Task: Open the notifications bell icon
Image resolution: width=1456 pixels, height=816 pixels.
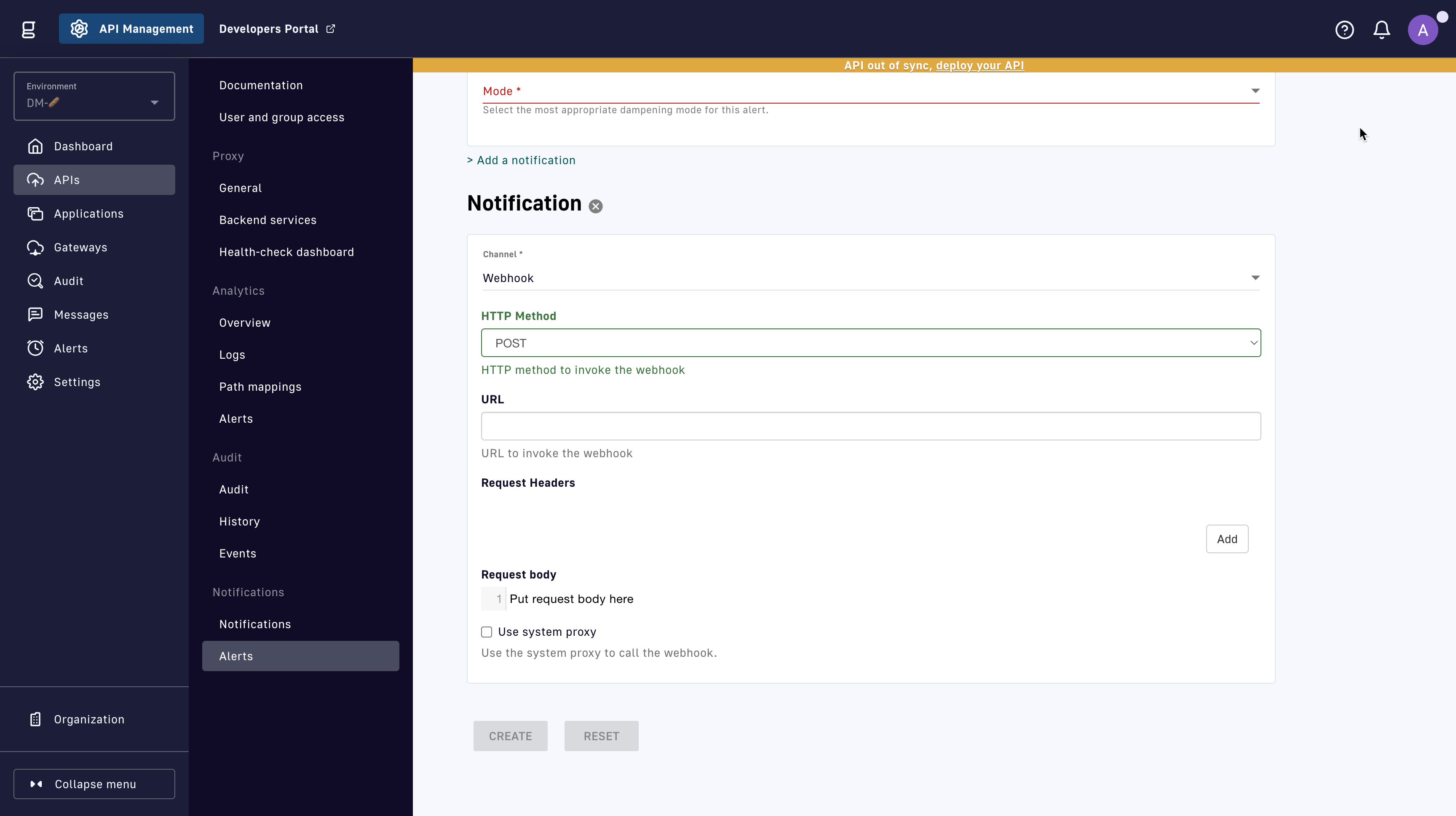Action: point(1381,29)
